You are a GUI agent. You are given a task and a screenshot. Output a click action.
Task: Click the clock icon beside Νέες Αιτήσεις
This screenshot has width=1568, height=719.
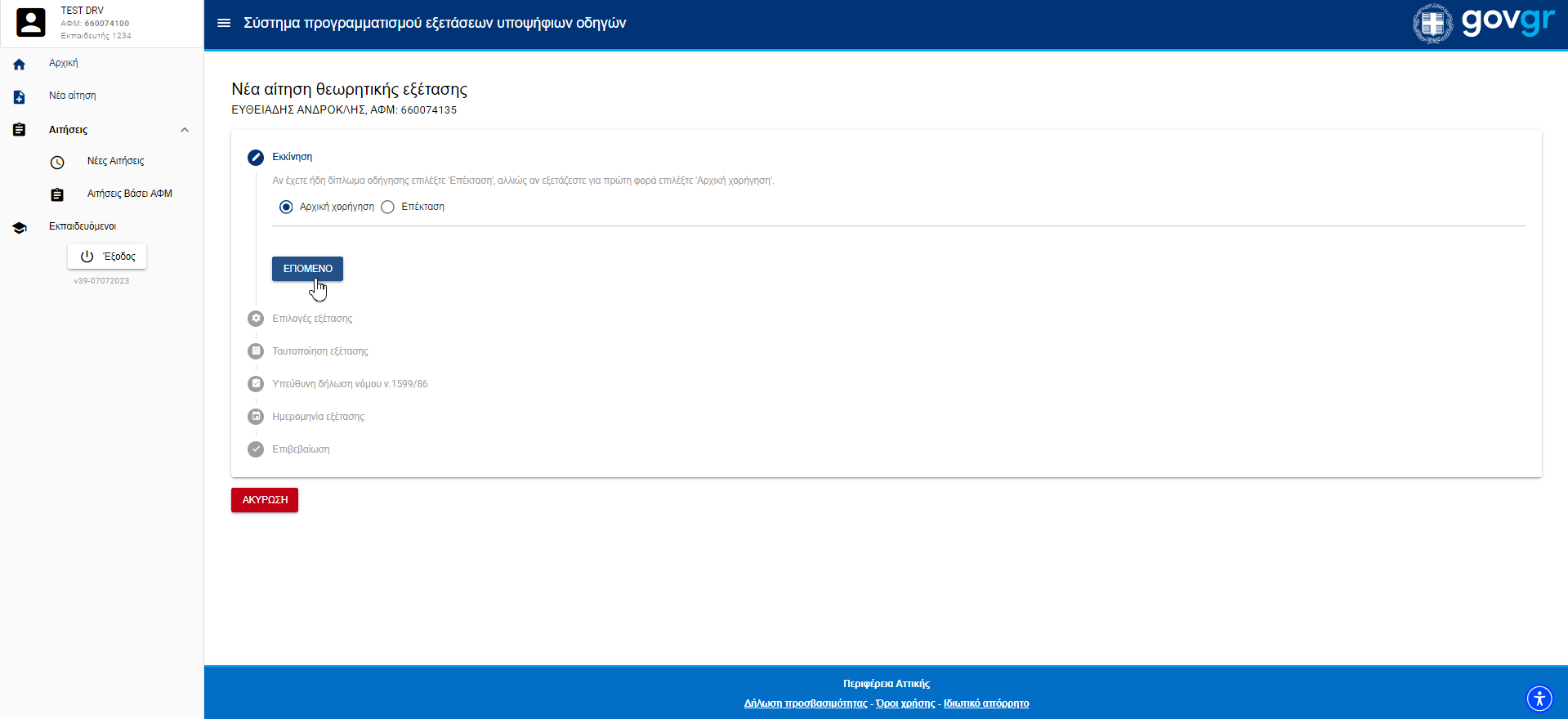57,163
